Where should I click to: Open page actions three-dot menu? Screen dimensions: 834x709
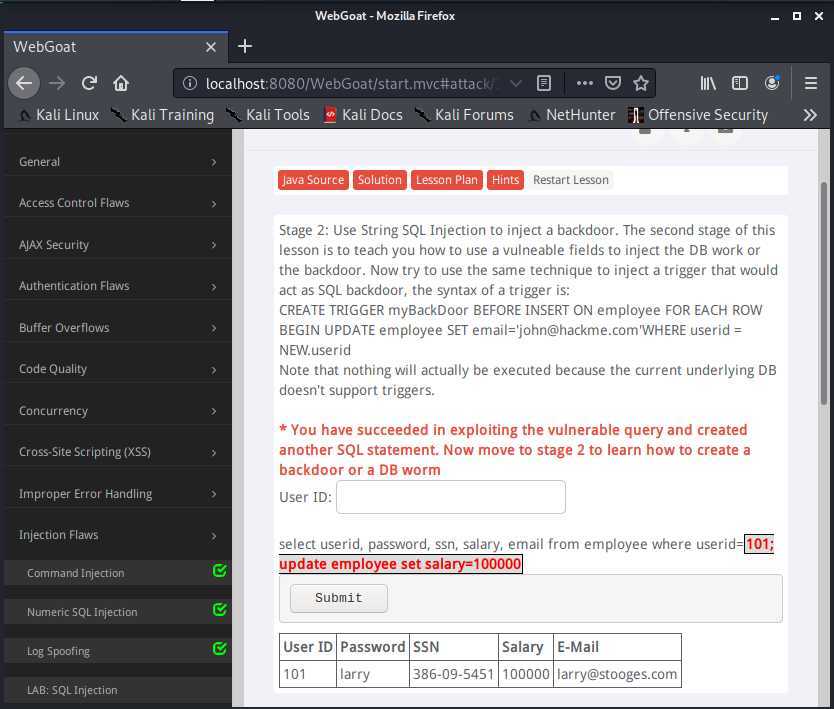click(x=585, y=83)
